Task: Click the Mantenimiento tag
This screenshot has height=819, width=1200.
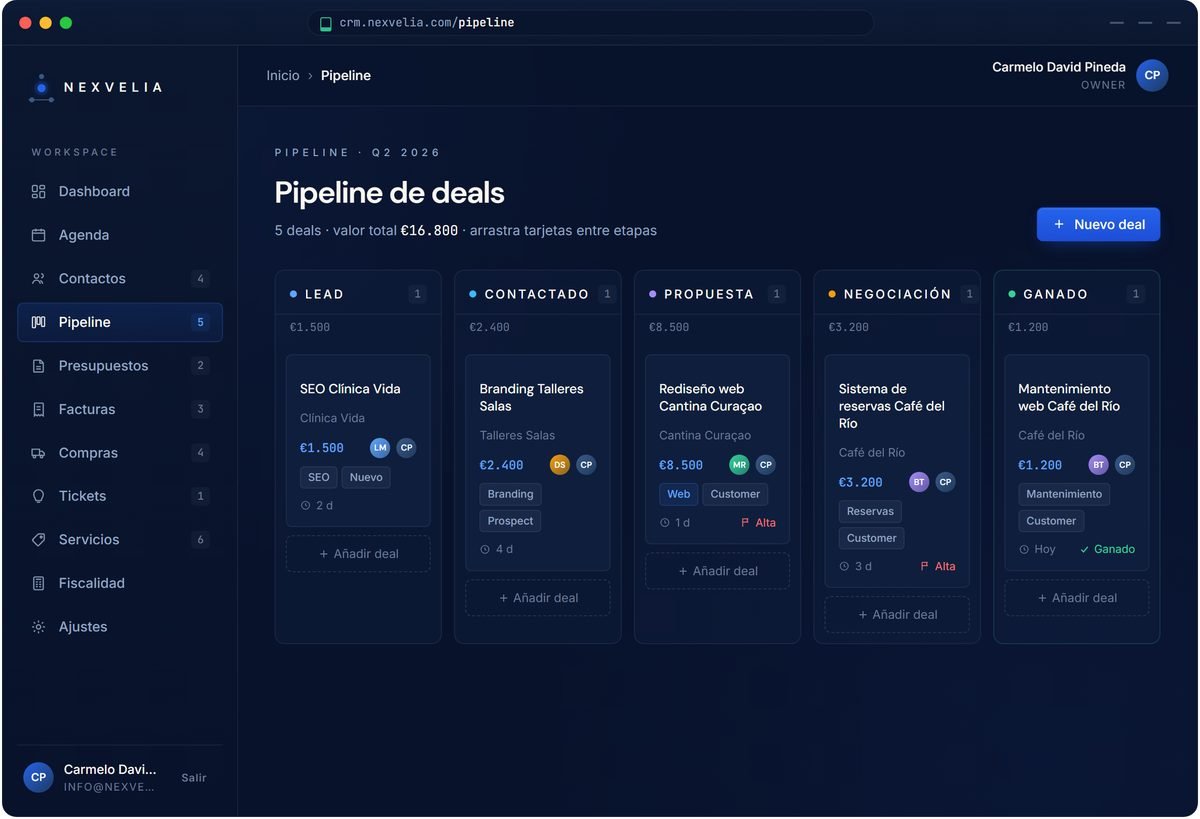Action: tap(1064, 494)
